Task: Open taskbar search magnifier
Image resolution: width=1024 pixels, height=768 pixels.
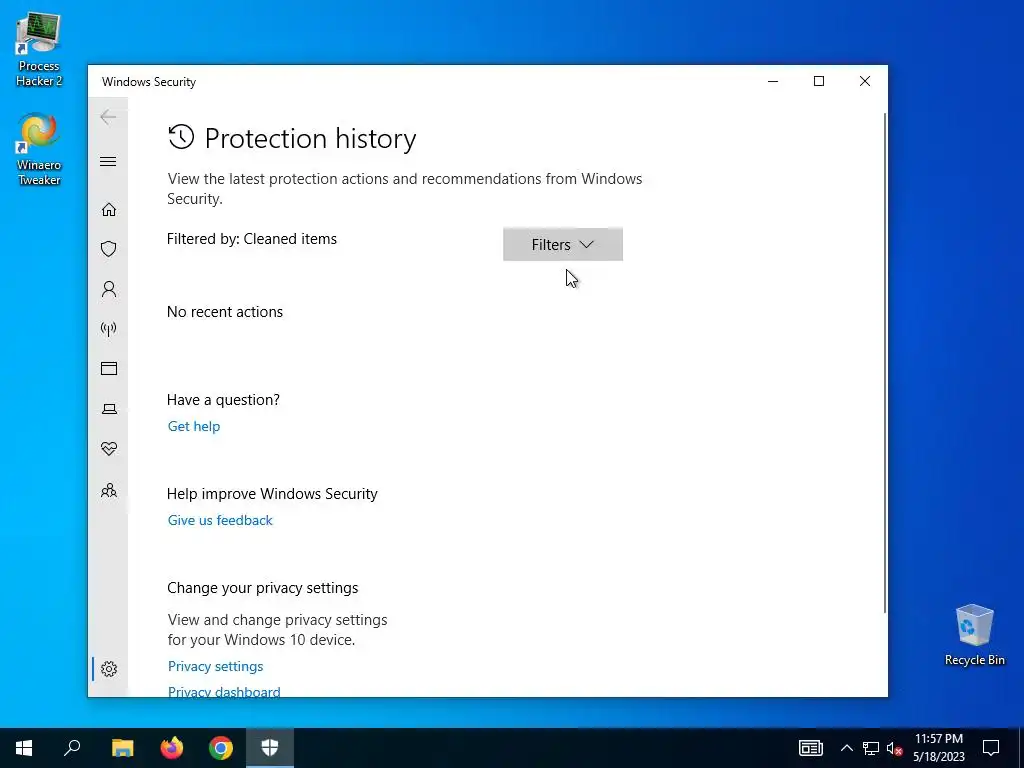Action: (72, 748)
